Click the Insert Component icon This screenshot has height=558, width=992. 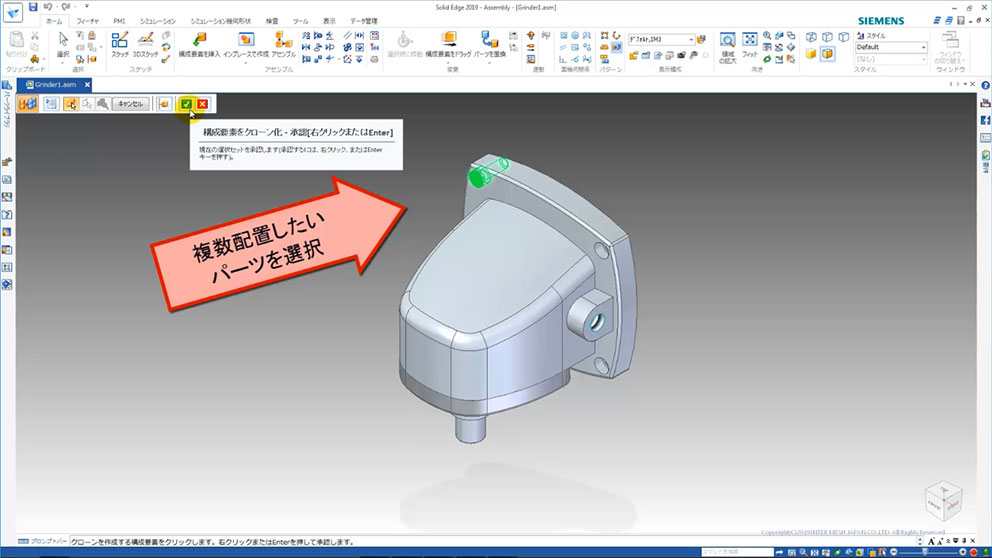click(198, 41)
